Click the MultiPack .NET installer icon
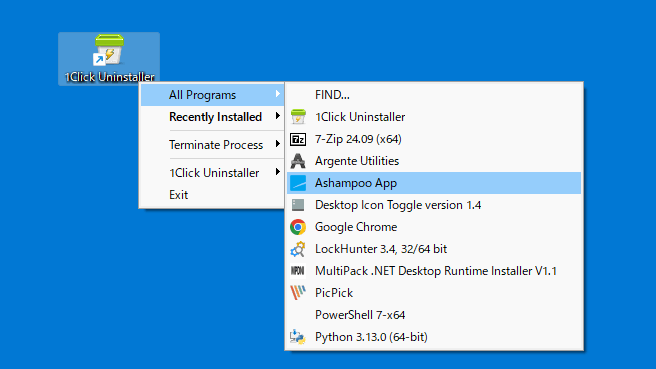The width and height of the screenshot is (656, 369). [x=298, y=271]
